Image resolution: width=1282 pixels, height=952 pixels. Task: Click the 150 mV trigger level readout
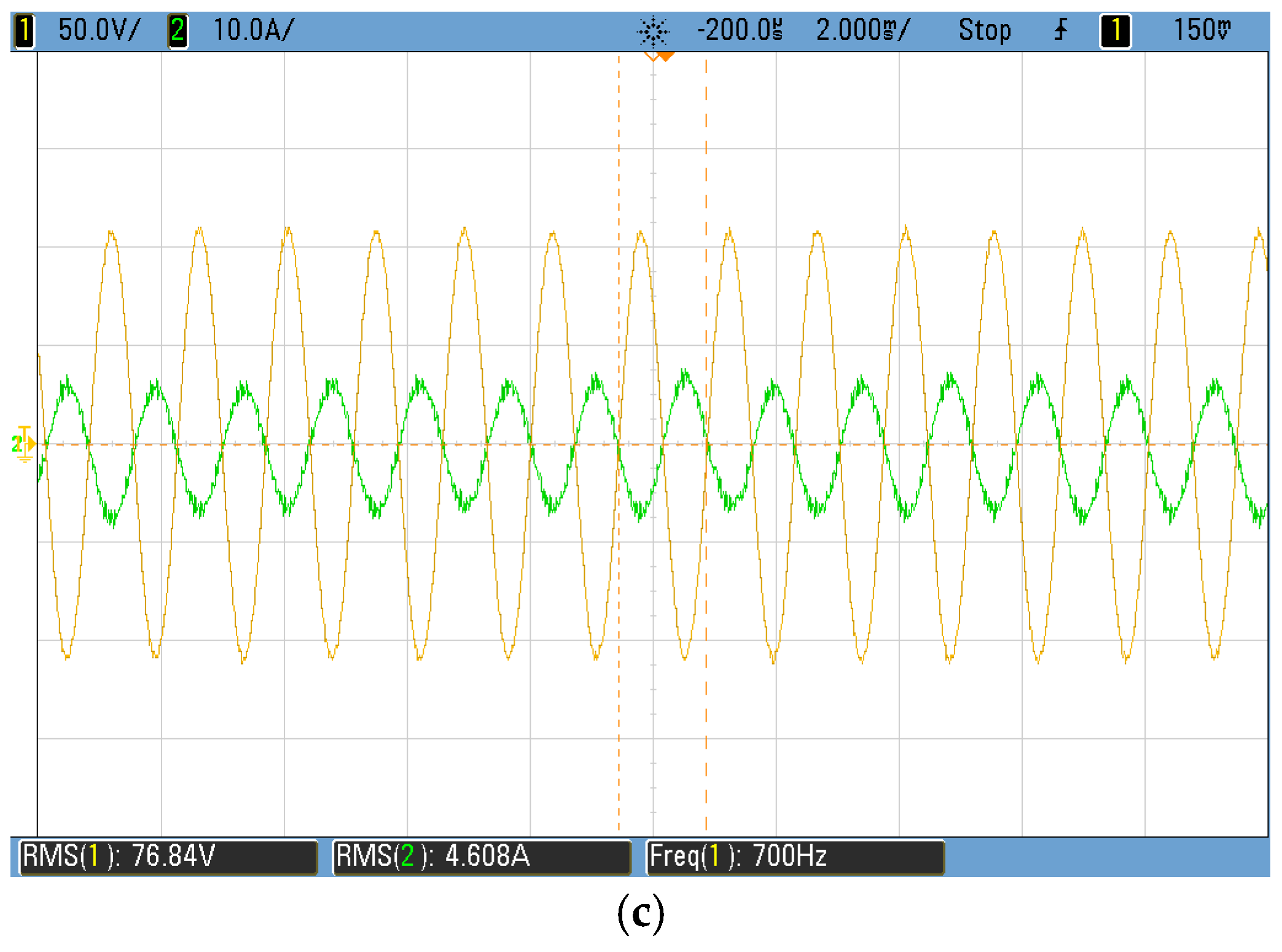coord(1202,30)
